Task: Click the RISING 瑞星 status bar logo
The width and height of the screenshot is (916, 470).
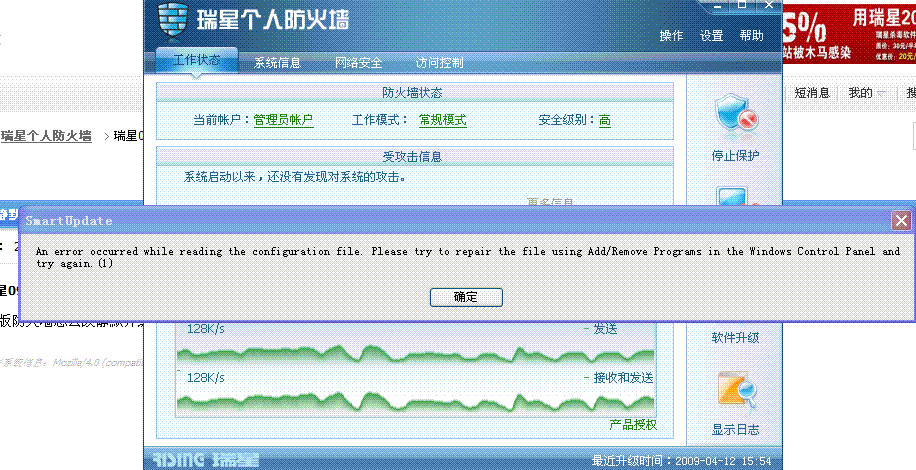Action: point(206,460)
